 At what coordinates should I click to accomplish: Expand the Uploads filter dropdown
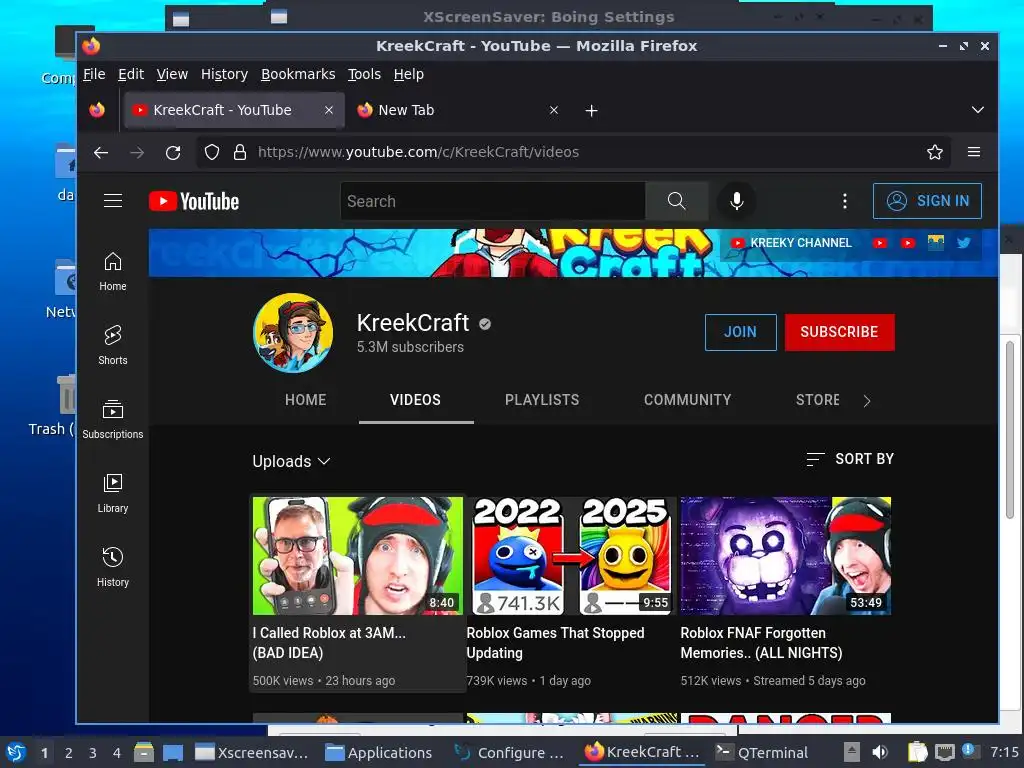click(291, 461)
